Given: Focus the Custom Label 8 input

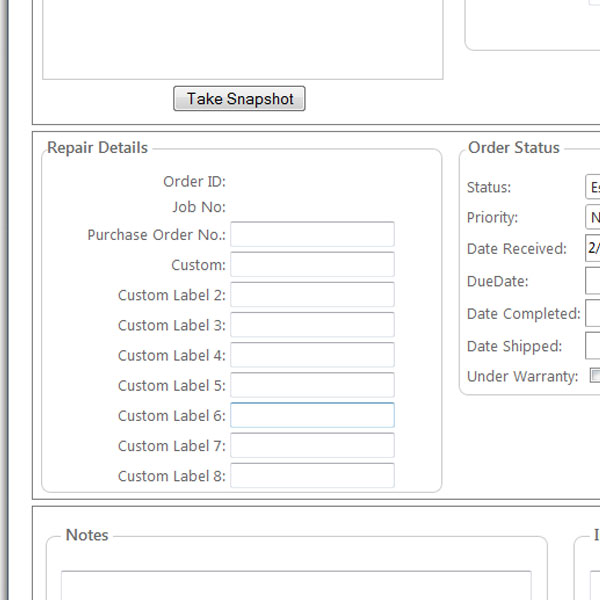Looking at the screenshot, I should 312,476.
